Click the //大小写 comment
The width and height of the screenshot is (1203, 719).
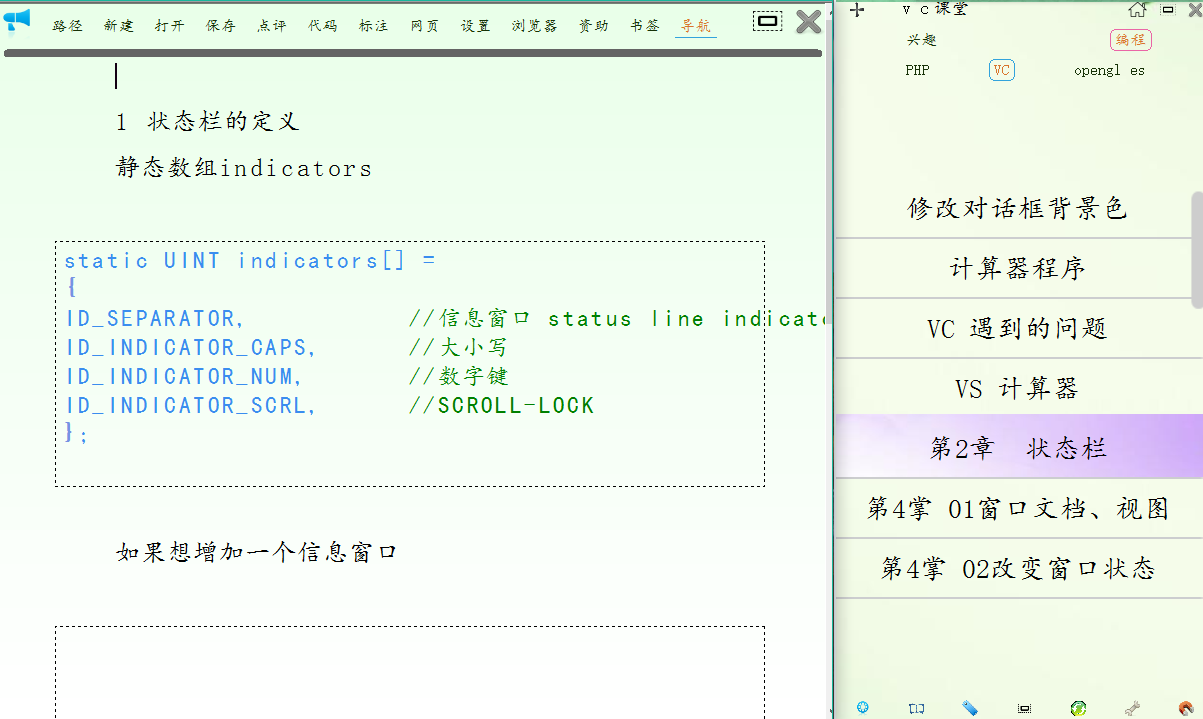[x=459, y=348]
